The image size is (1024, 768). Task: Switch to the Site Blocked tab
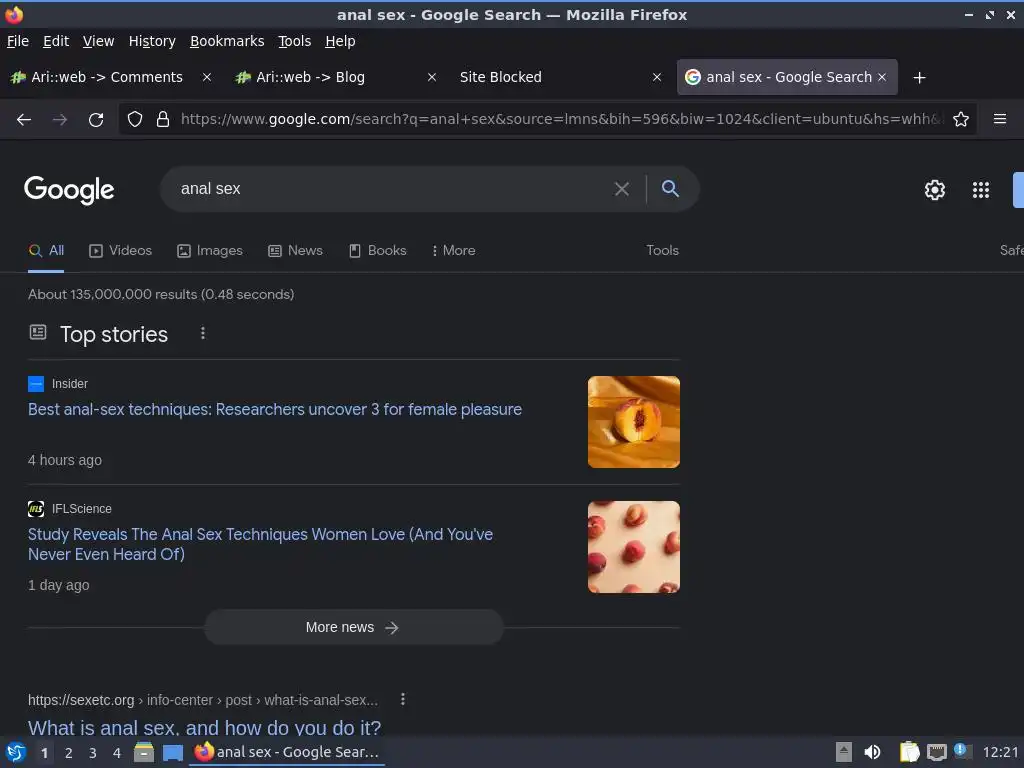pyautogui.click(x=500, y=77)
